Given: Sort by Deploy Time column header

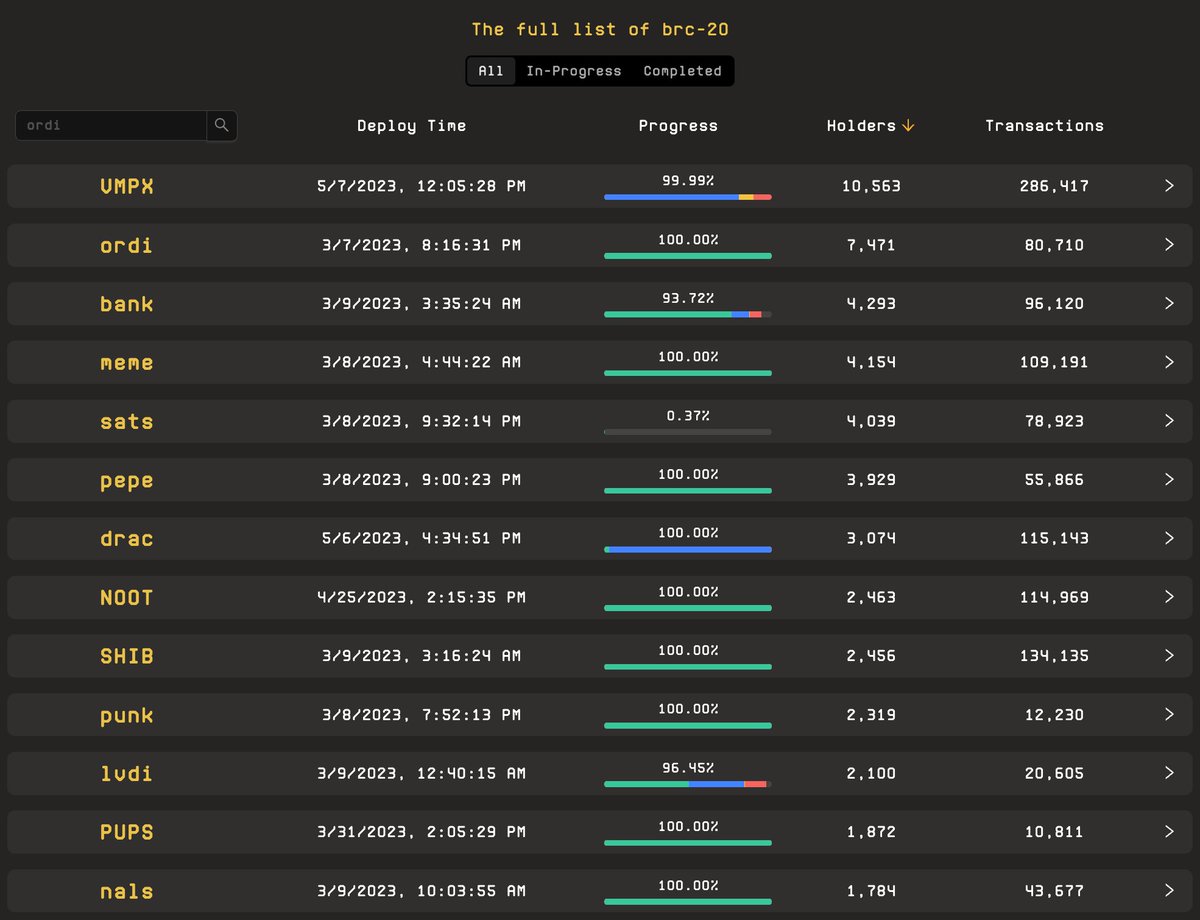Looking at the screenshot, I should [411, 126].
